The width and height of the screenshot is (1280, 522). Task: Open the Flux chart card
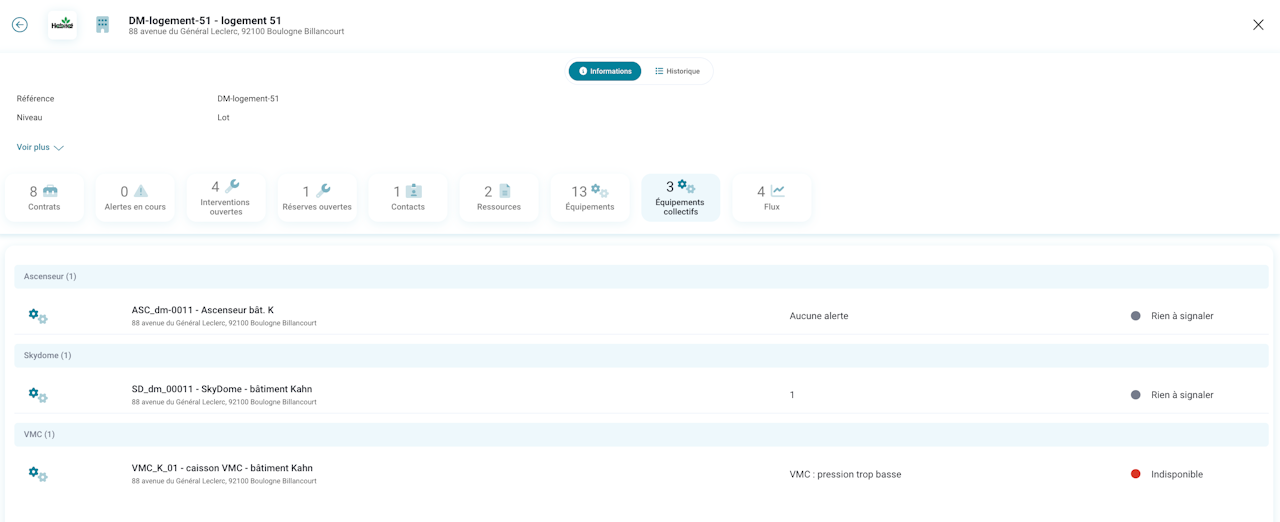click(772, 198)
